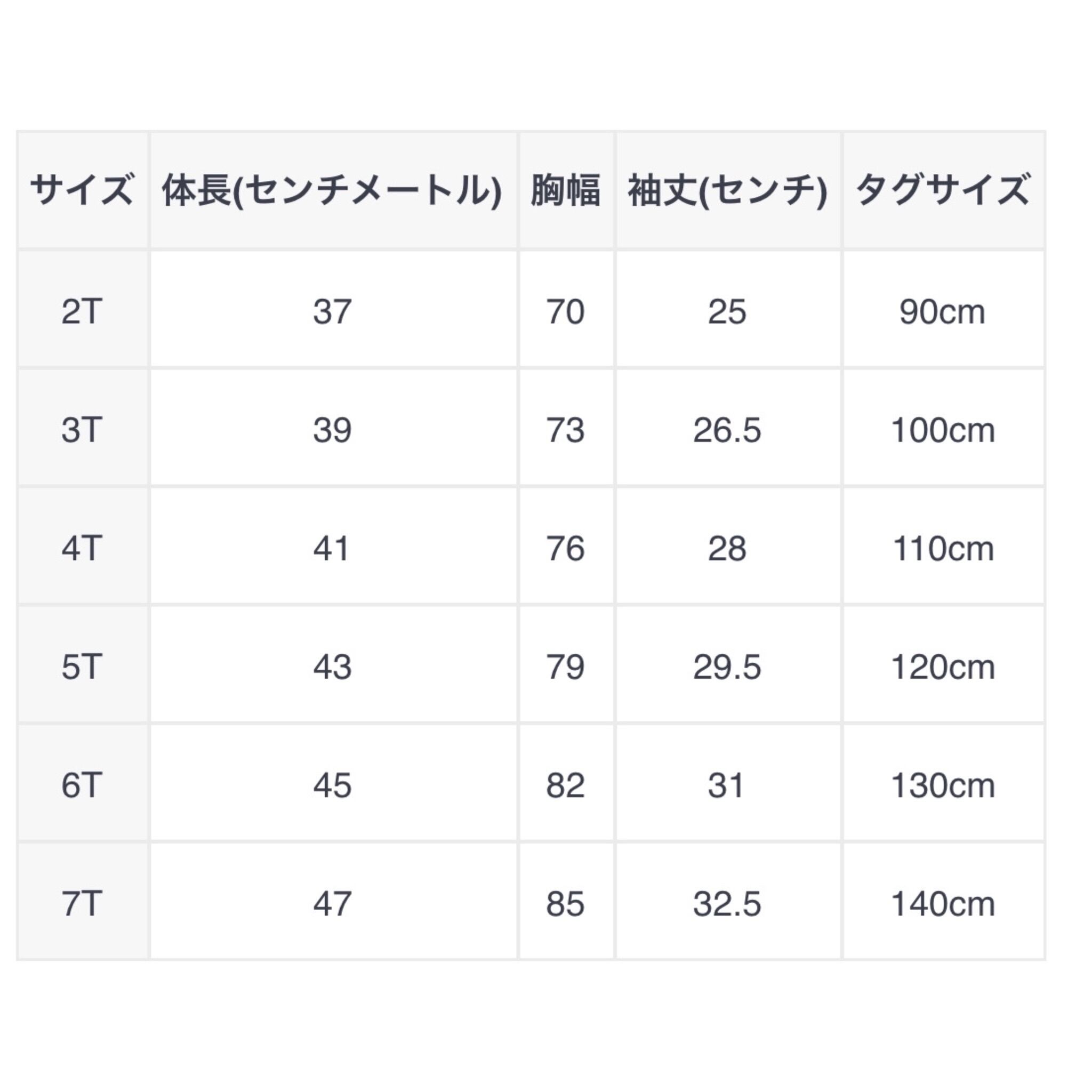Select the 130cm tag size cell
The height and width of the screenshot is (1092, 1092).
[x=942, y=785]
